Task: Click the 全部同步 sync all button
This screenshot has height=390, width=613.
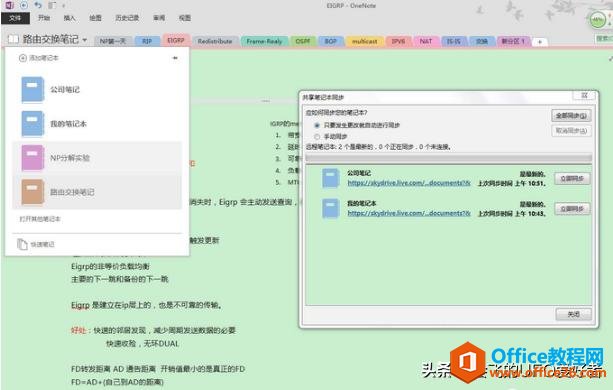Action: click(x=571, y=116)
